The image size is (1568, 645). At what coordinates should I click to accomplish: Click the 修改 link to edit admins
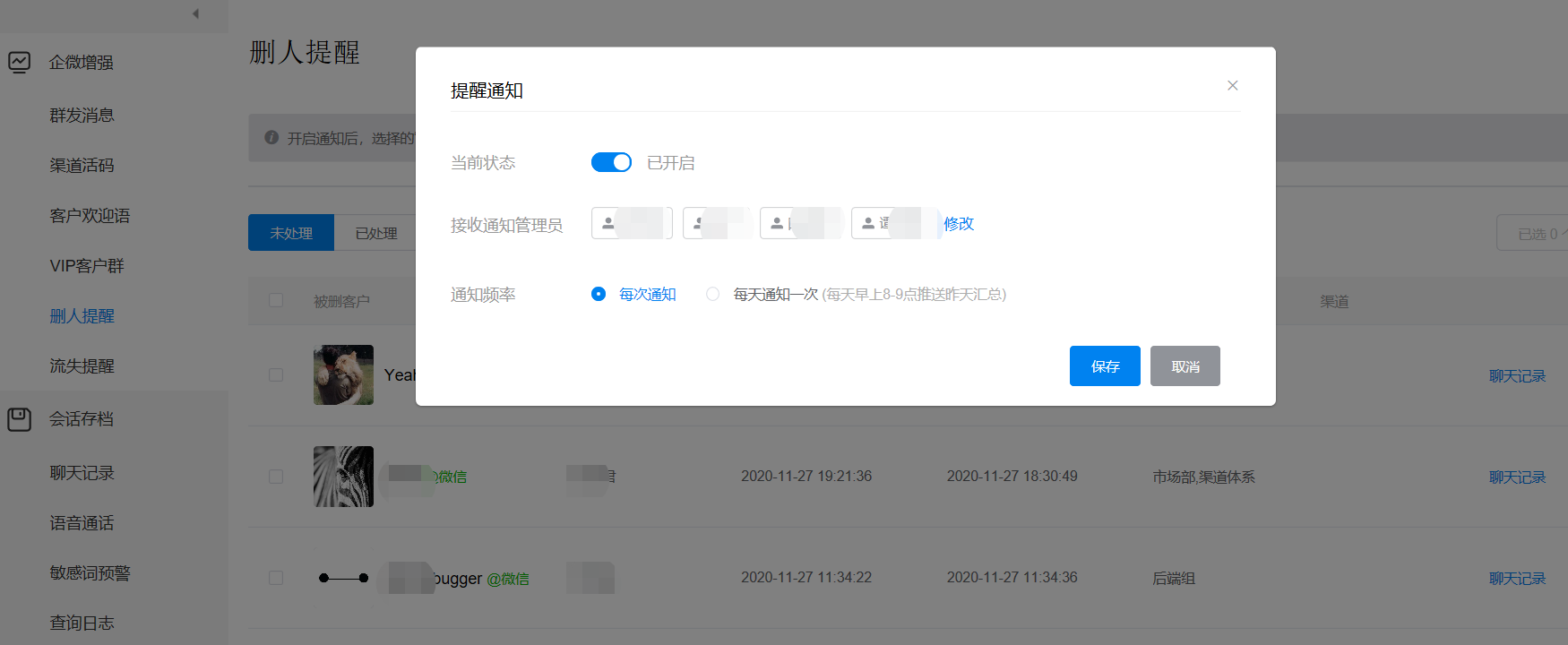tap(958, 224)
